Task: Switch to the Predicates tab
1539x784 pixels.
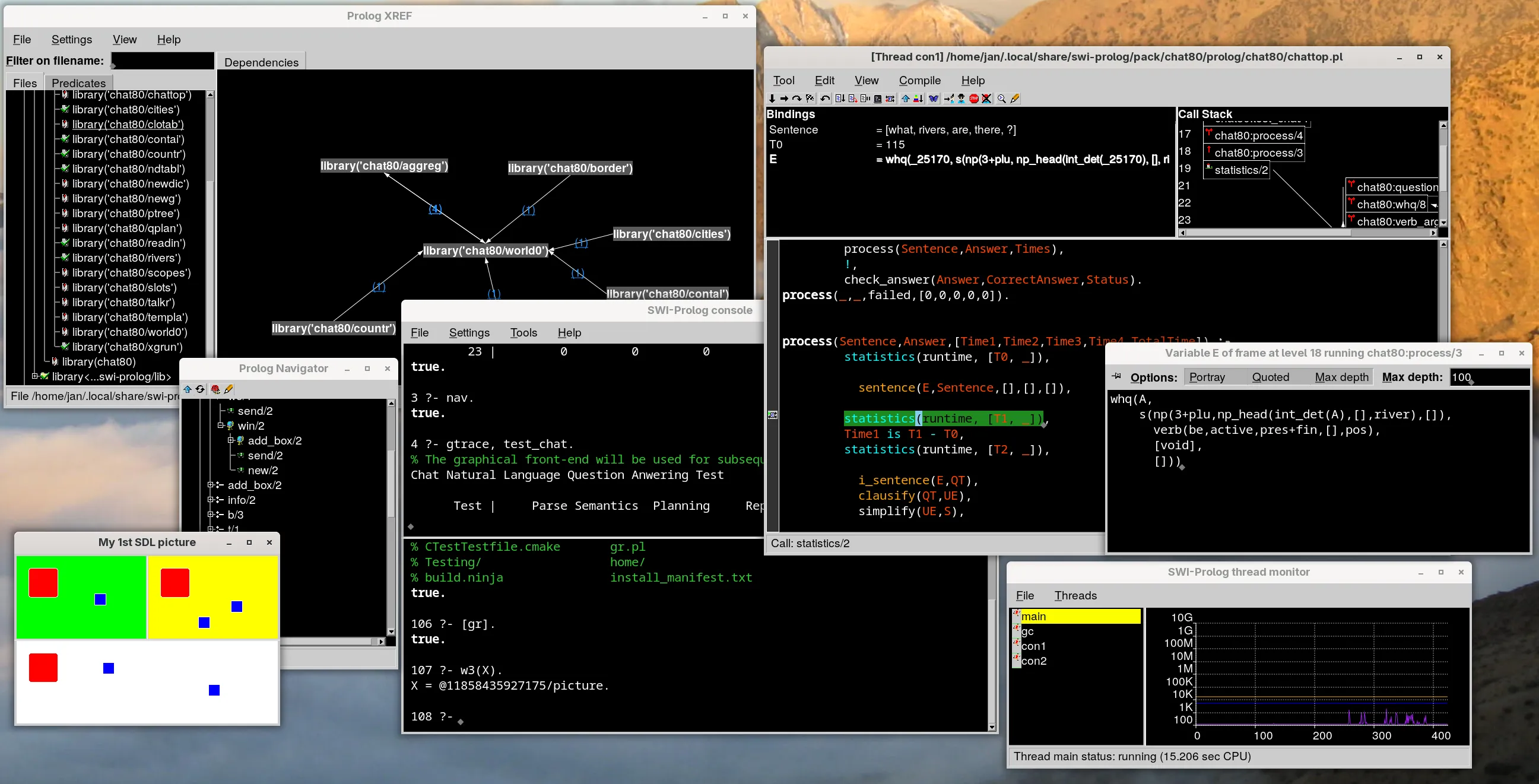Action: click(x=78, y=83)
